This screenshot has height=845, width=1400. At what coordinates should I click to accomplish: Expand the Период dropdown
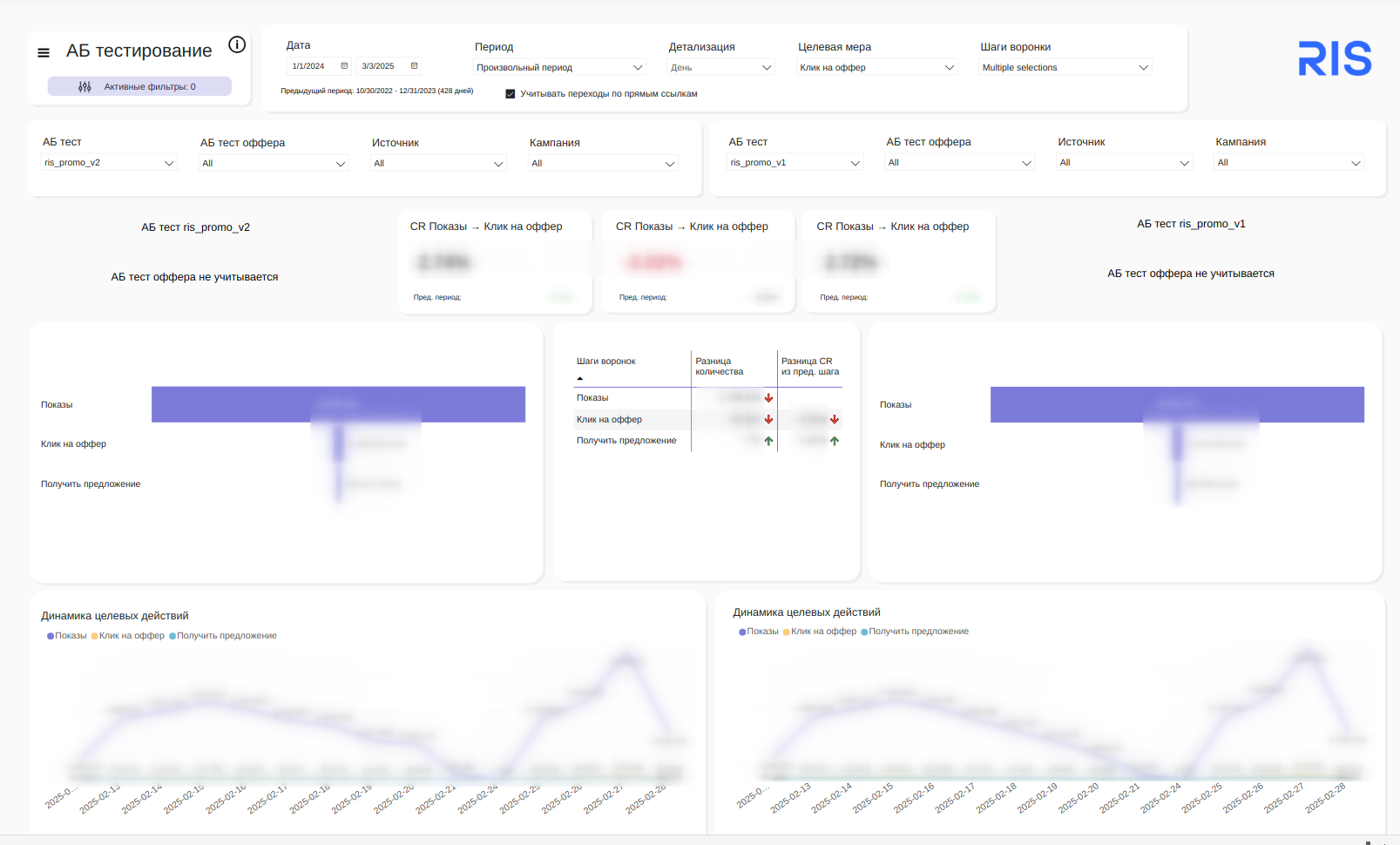[560, 67]
